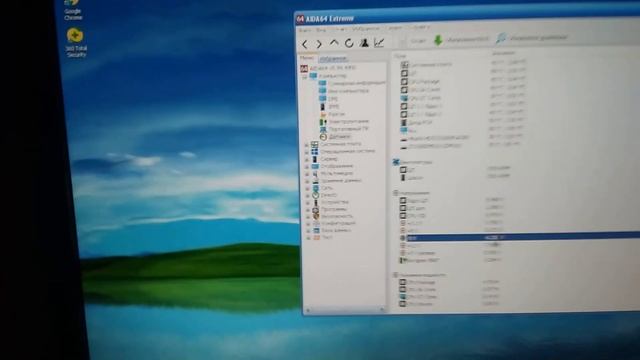Open the line graph toolbar icon
The height and width of the screenshot is (360, 640).
pos(379,42)
